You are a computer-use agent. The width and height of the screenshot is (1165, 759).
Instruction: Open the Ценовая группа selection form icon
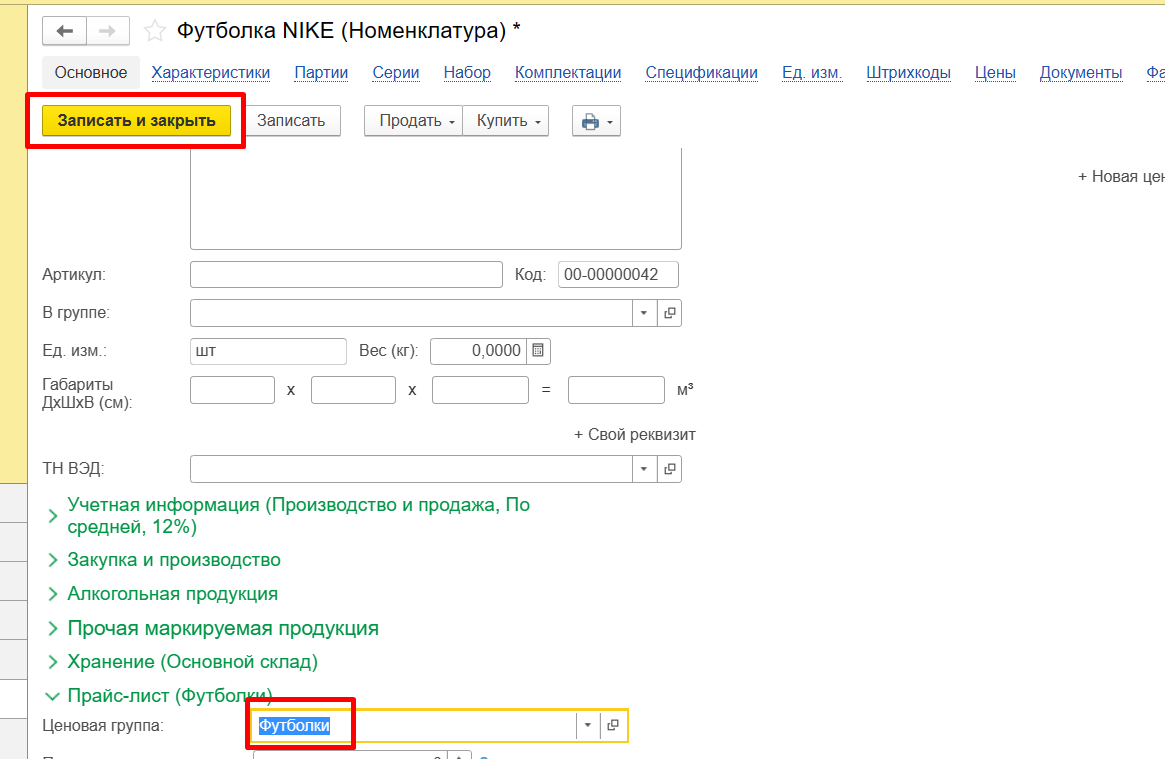[x=613, y=726]
